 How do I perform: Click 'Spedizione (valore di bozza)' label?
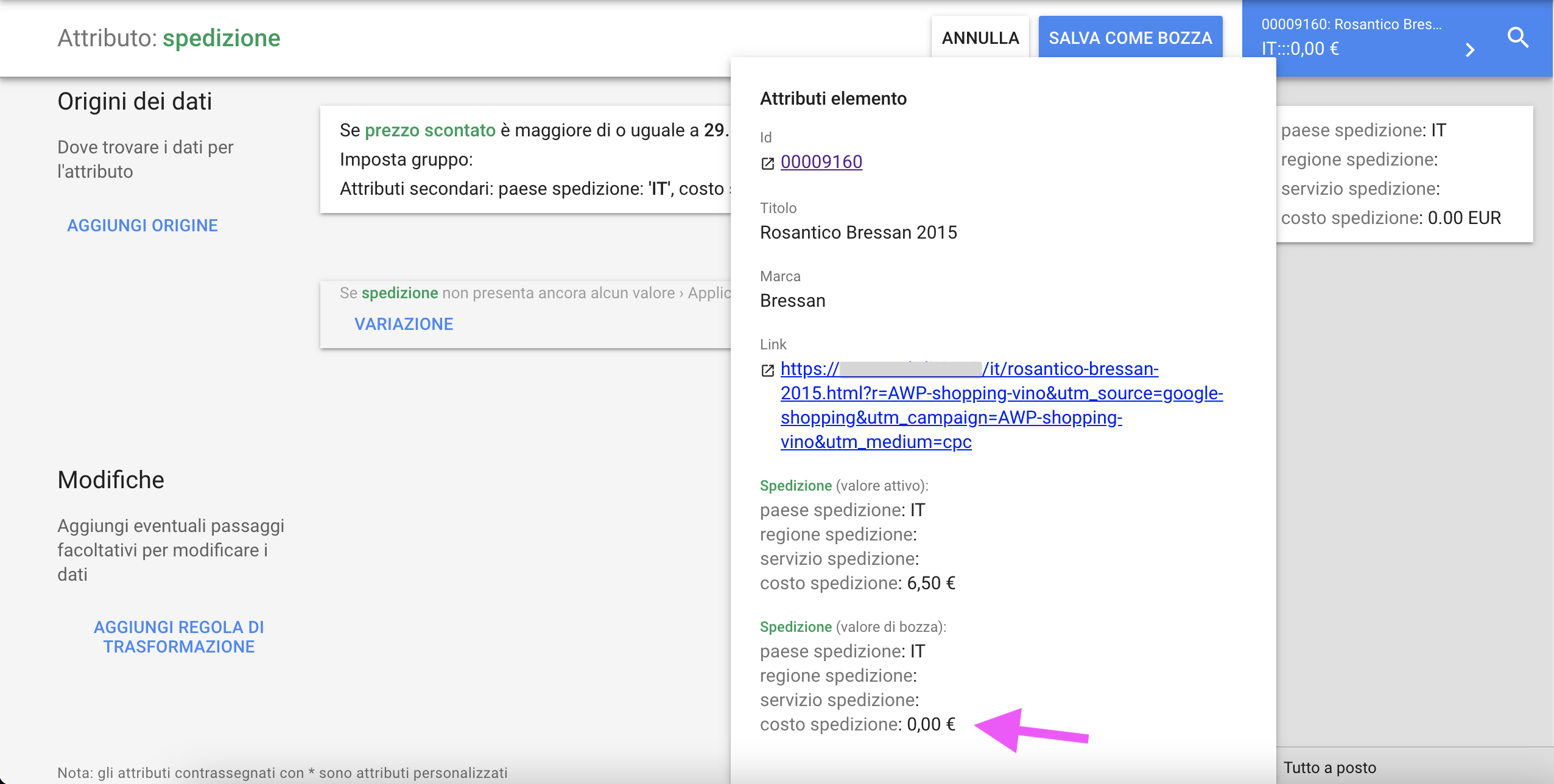(x=853, y=627)
